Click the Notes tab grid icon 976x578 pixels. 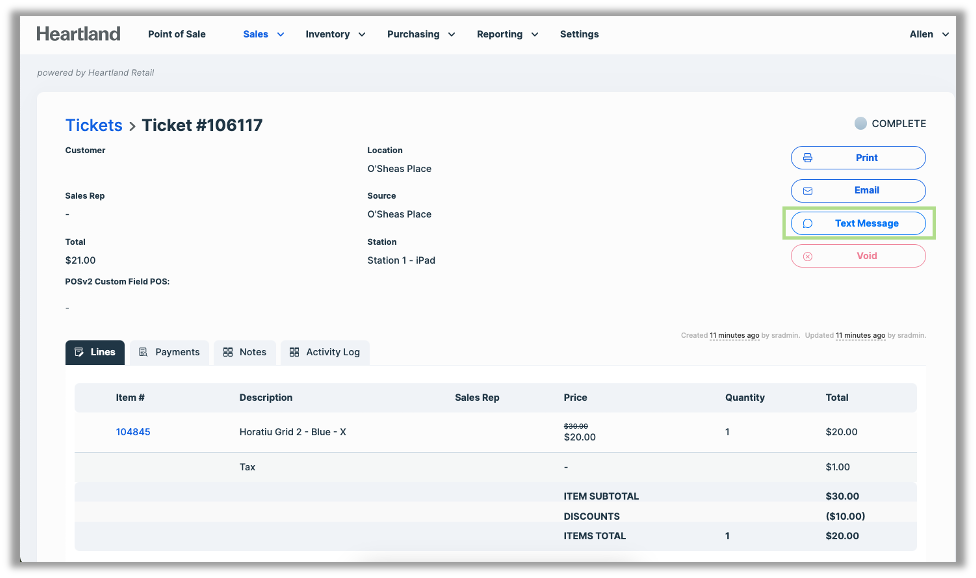228,352
